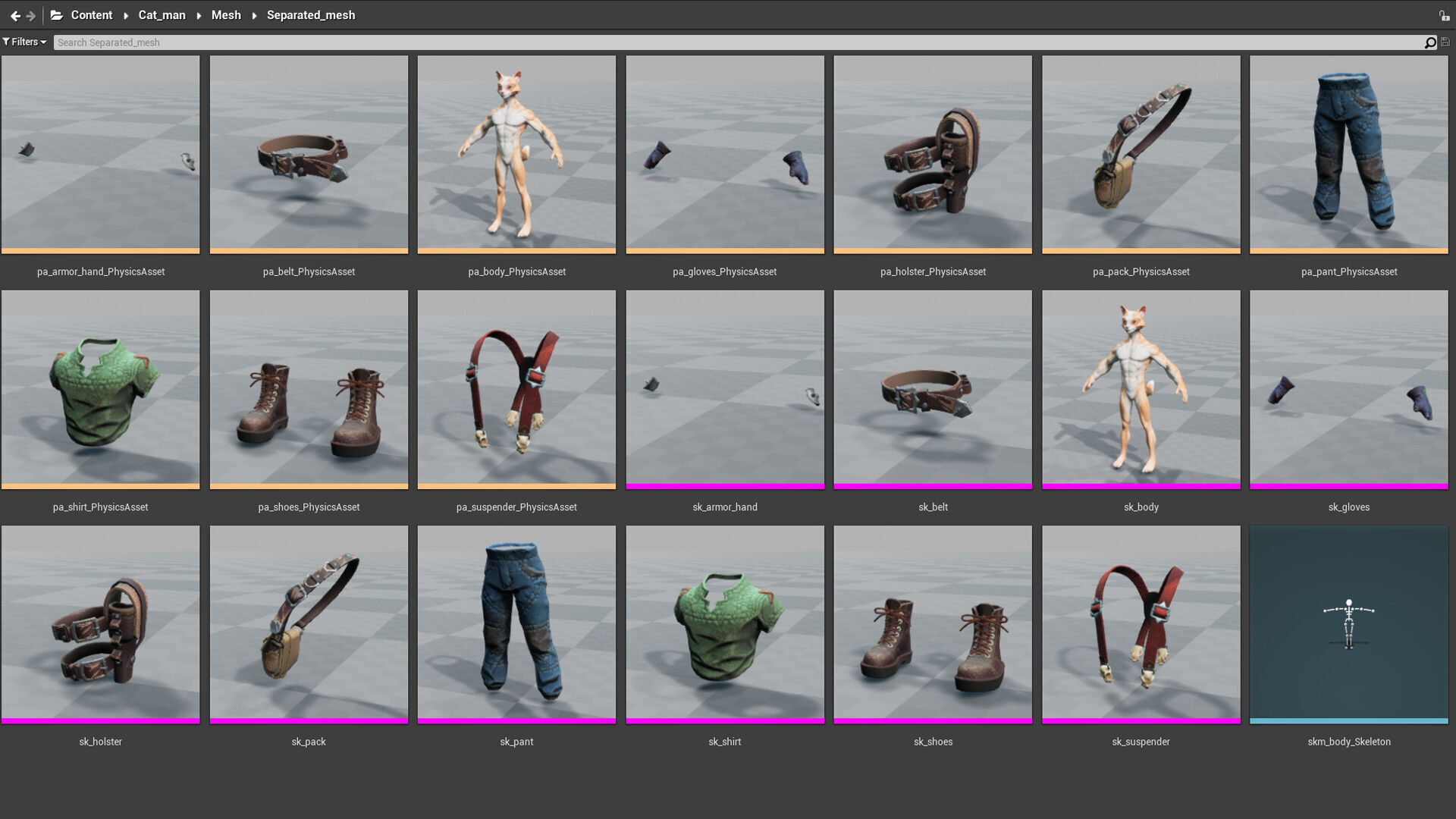Click the magnifier search icon
1456x819 pixels.
1430,42
